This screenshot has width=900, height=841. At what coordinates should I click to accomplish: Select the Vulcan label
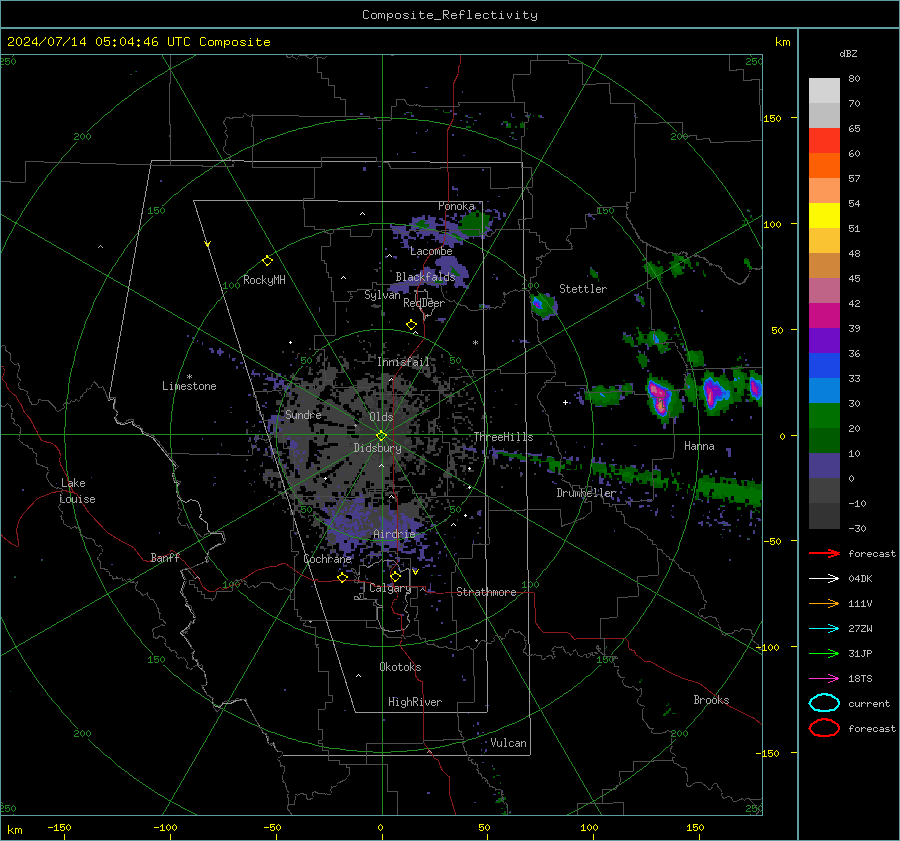pyautogui.click(x=508, y=743)
